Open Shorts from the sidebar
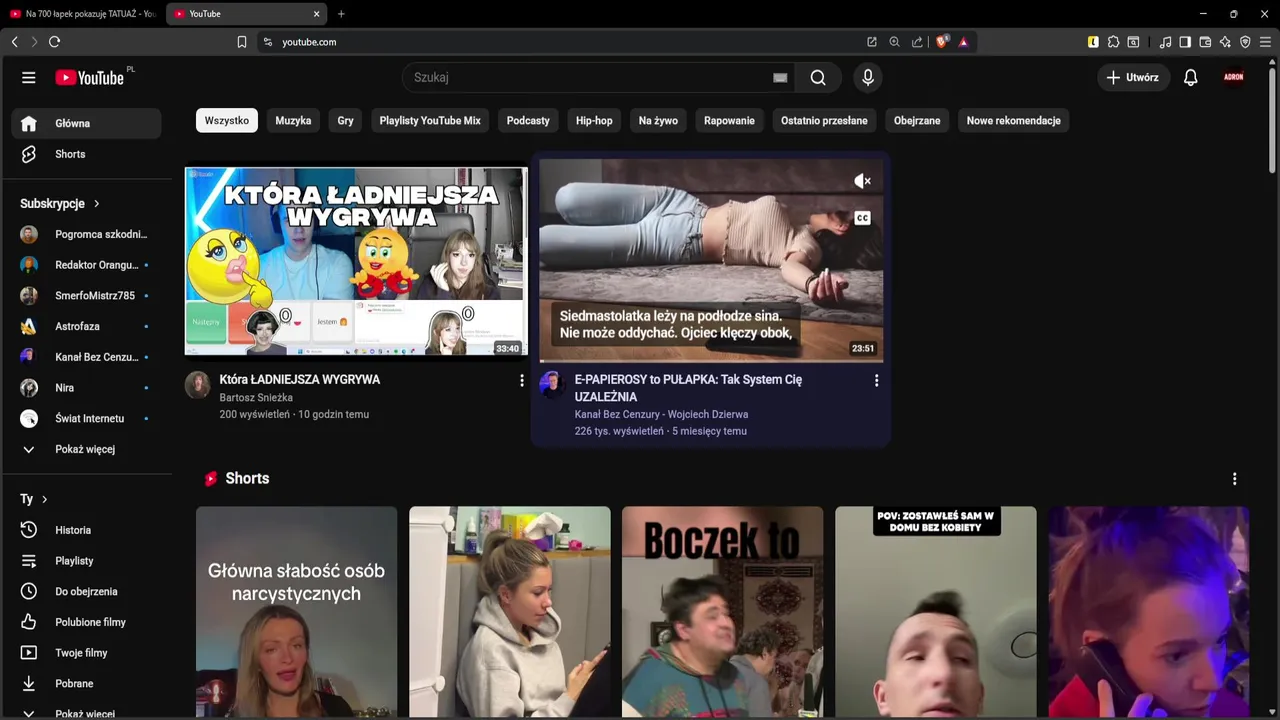The image size is (1280, 720). click(x=86, y=154)
